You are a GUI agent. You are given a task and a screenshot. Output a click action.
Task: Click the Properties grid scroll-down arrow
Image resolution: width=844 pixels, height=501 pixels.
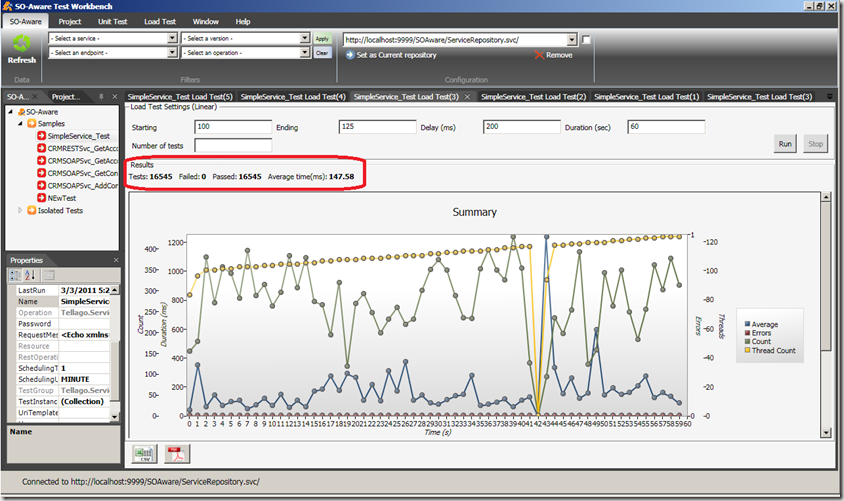point(114,417)
